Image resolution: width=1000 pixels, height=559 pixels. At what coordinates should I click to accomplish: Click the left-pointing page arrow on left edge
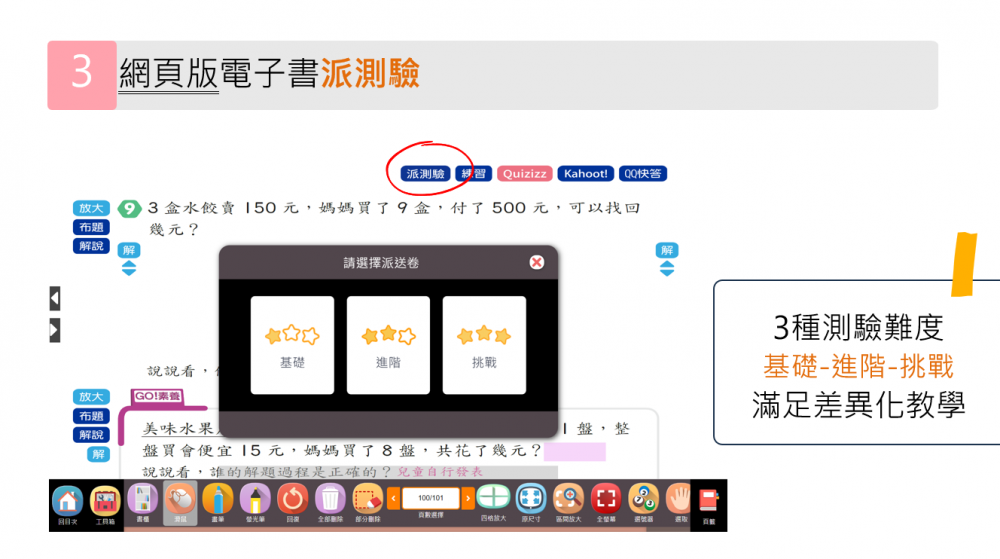coord(54,298)
